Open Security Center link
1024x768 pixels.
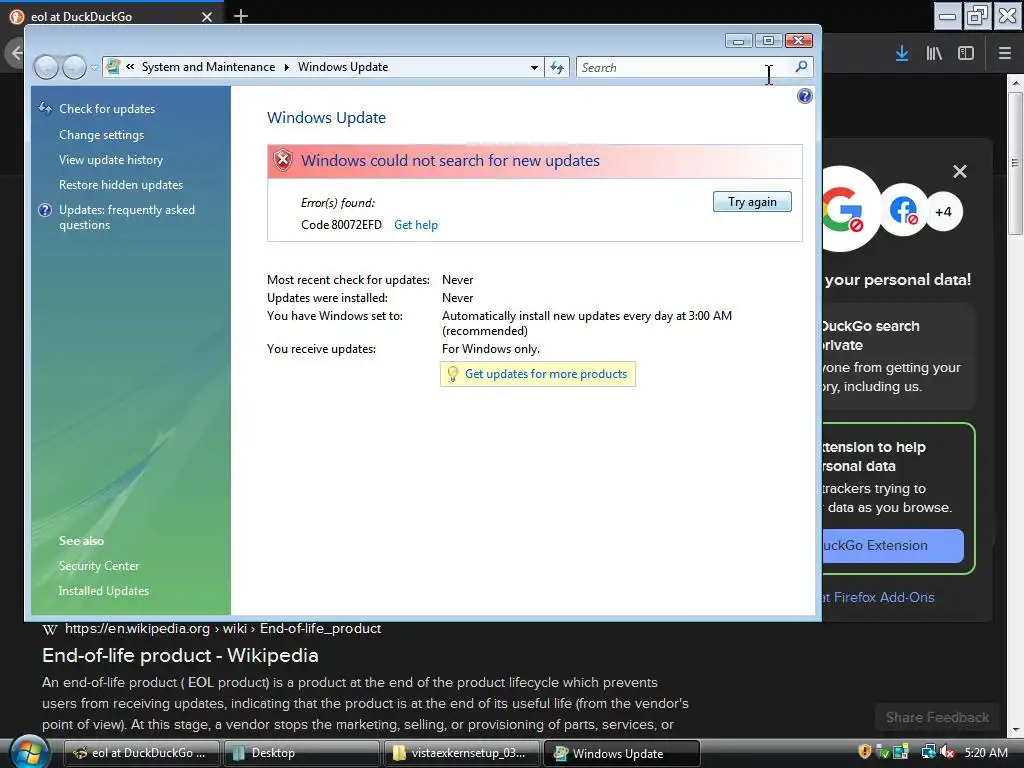click(99, 566)
